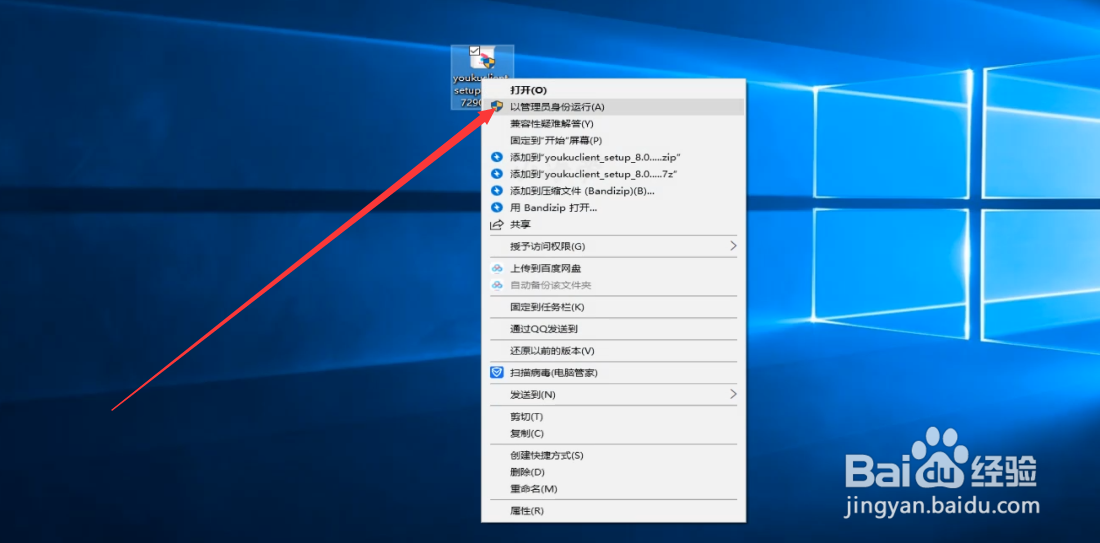The image size is (1100, 543).
Task: Open with 用 Bandizip 打开...
Action: 612,208
